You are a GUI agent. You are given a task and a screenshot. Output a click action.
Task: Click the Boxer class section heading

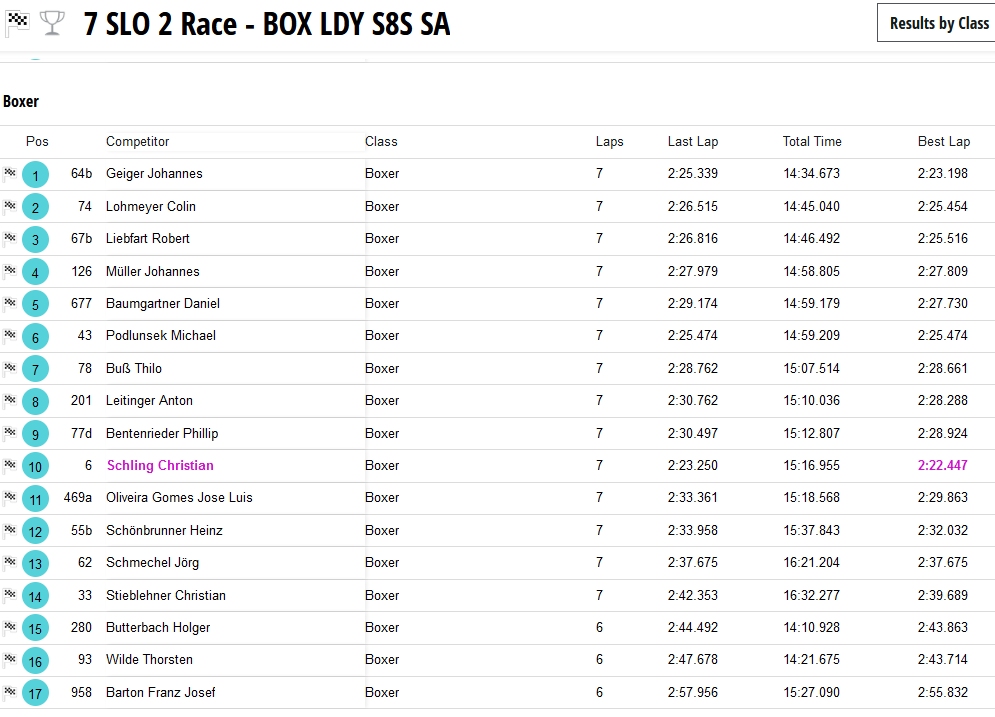pyautogui.click(x=21, y=101)
